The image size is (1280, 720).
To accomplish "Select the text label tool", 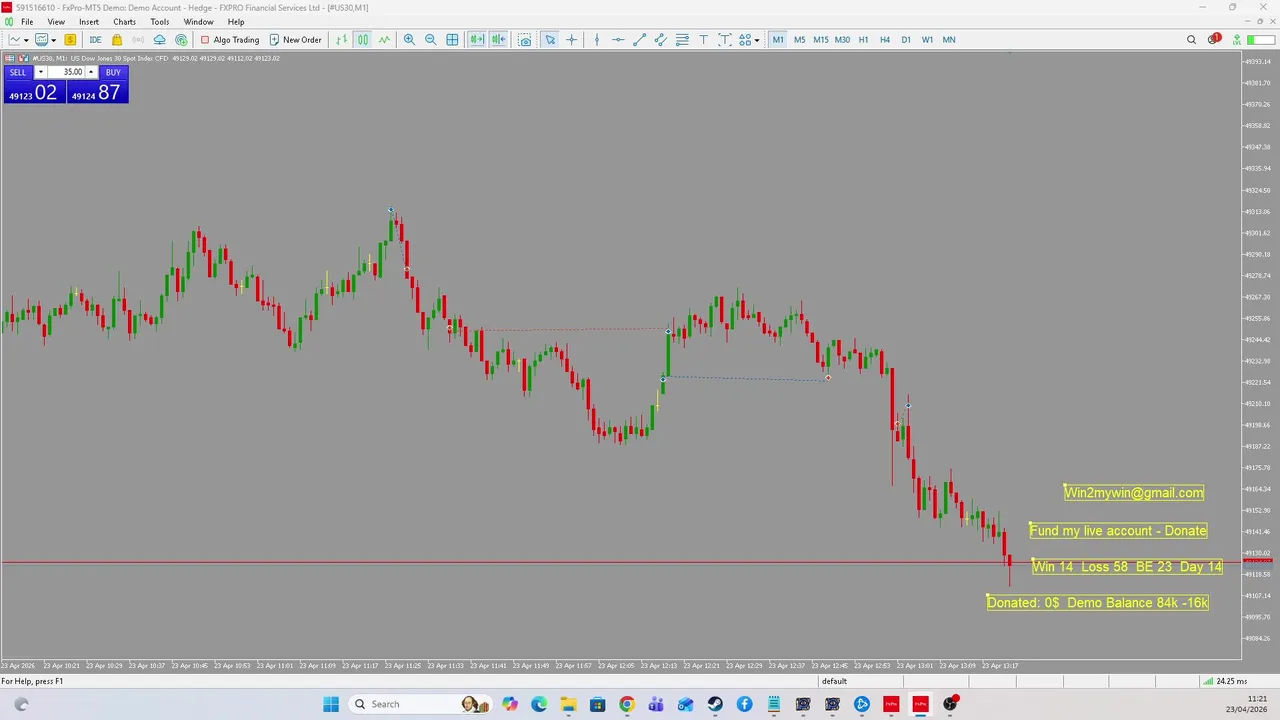I will pyautogui.click(x=724, y=40).
